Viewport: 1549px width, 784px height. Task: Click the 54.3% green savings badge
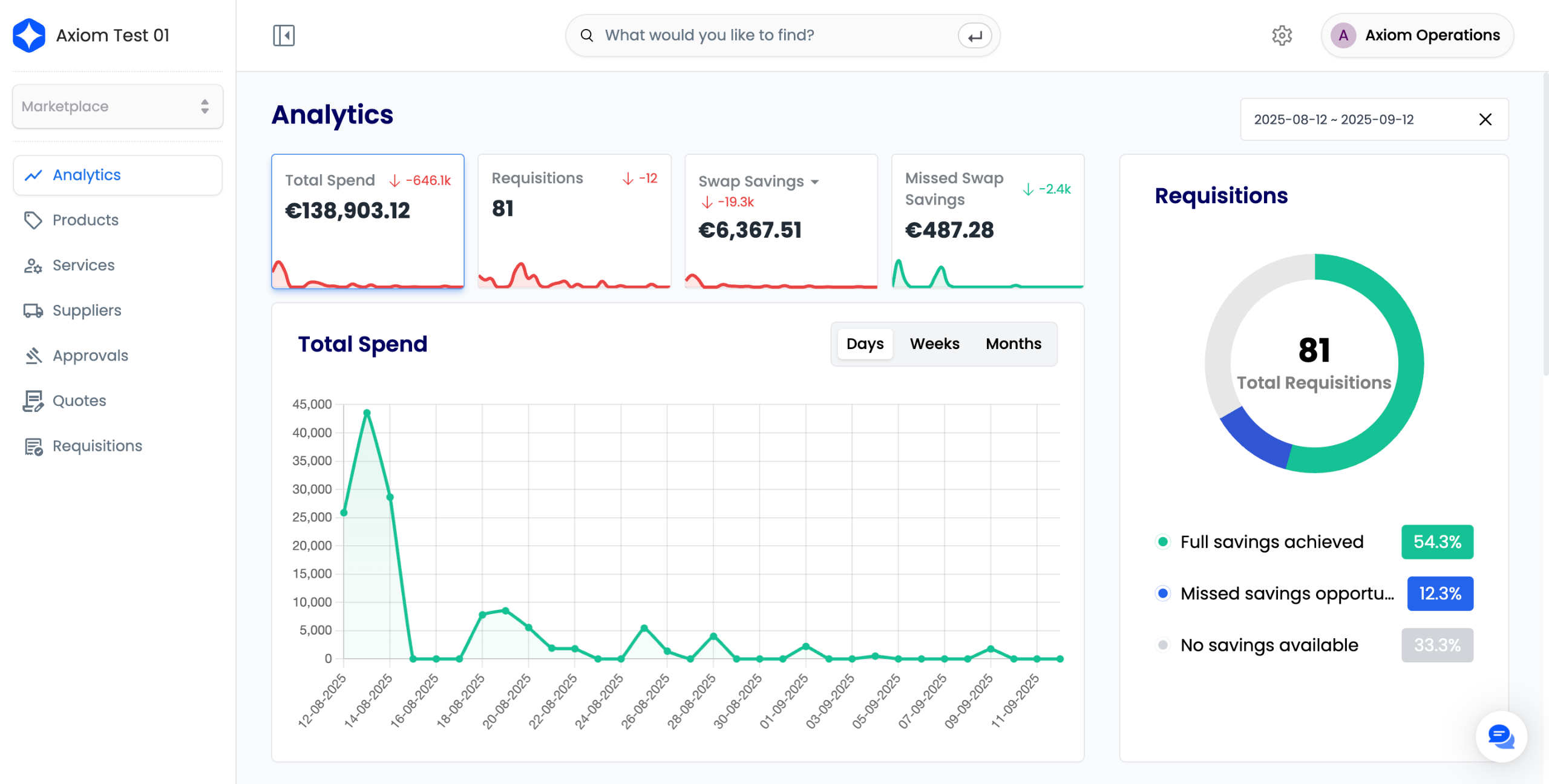click(1437, 541)
